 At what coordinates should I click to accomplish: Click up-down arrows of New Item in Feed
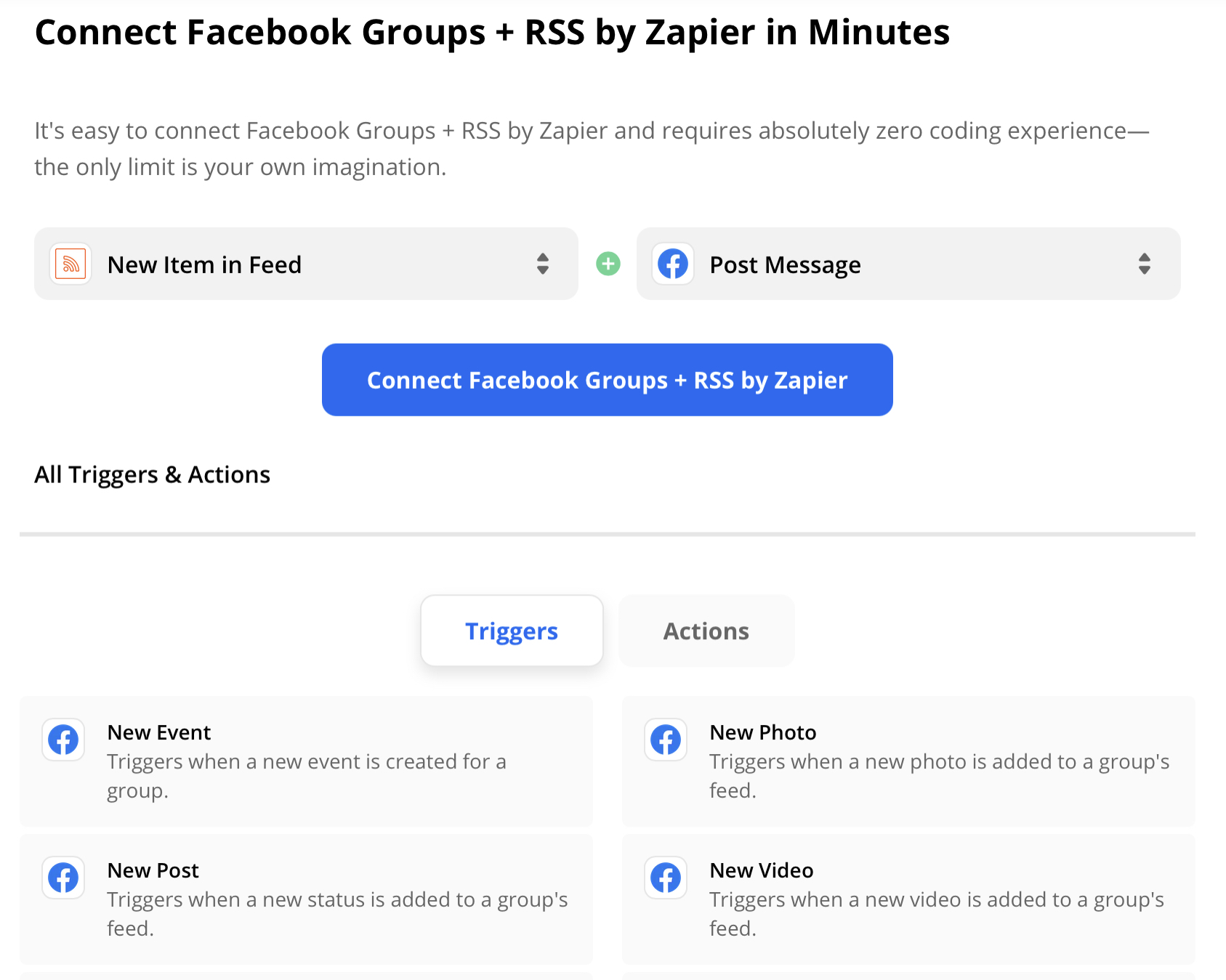pos(543,264)
